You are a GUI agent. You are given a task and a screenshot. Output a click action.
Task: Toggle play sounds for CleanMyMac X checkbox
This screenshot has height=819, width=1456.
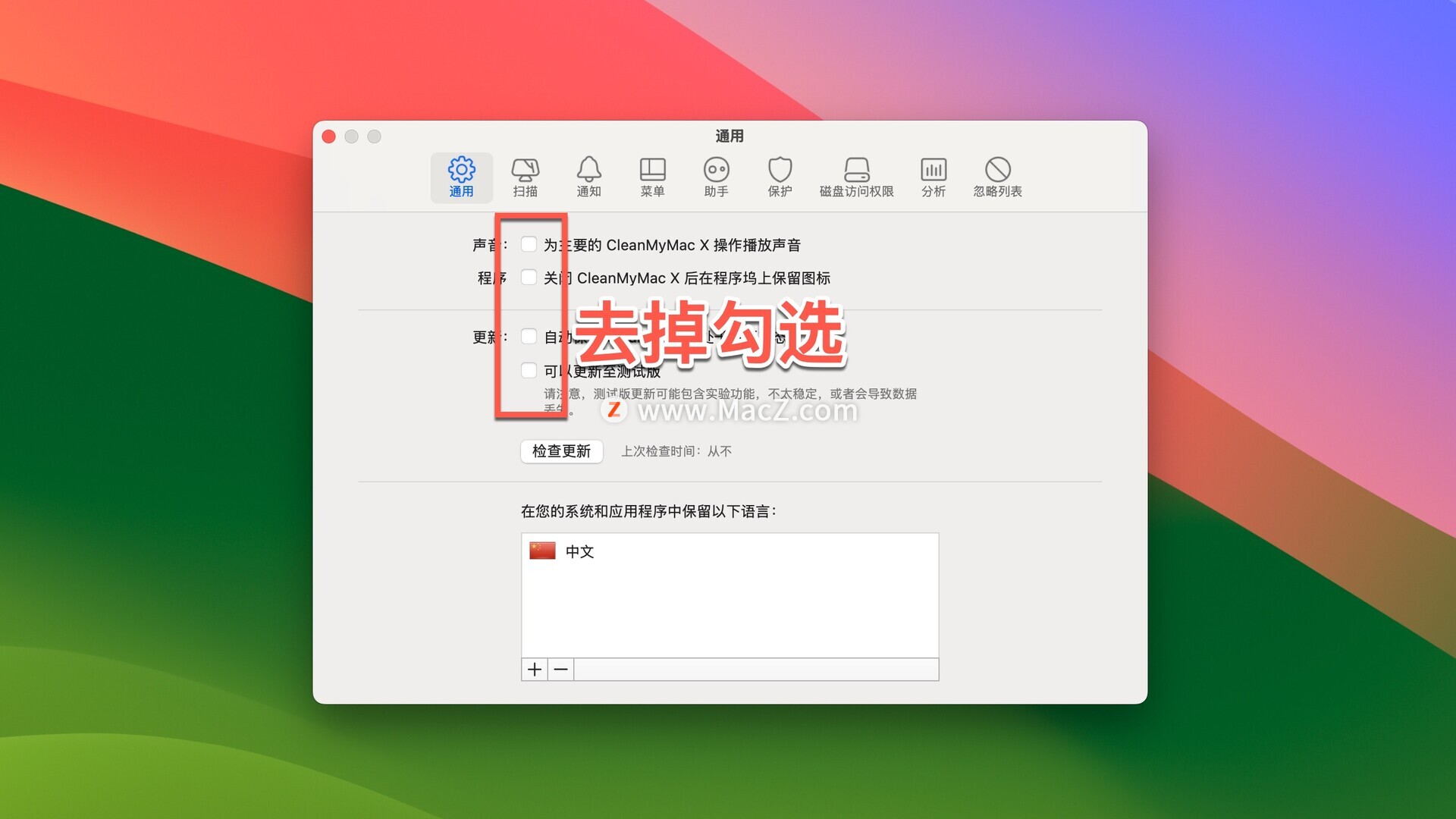[x=529, y=244]
